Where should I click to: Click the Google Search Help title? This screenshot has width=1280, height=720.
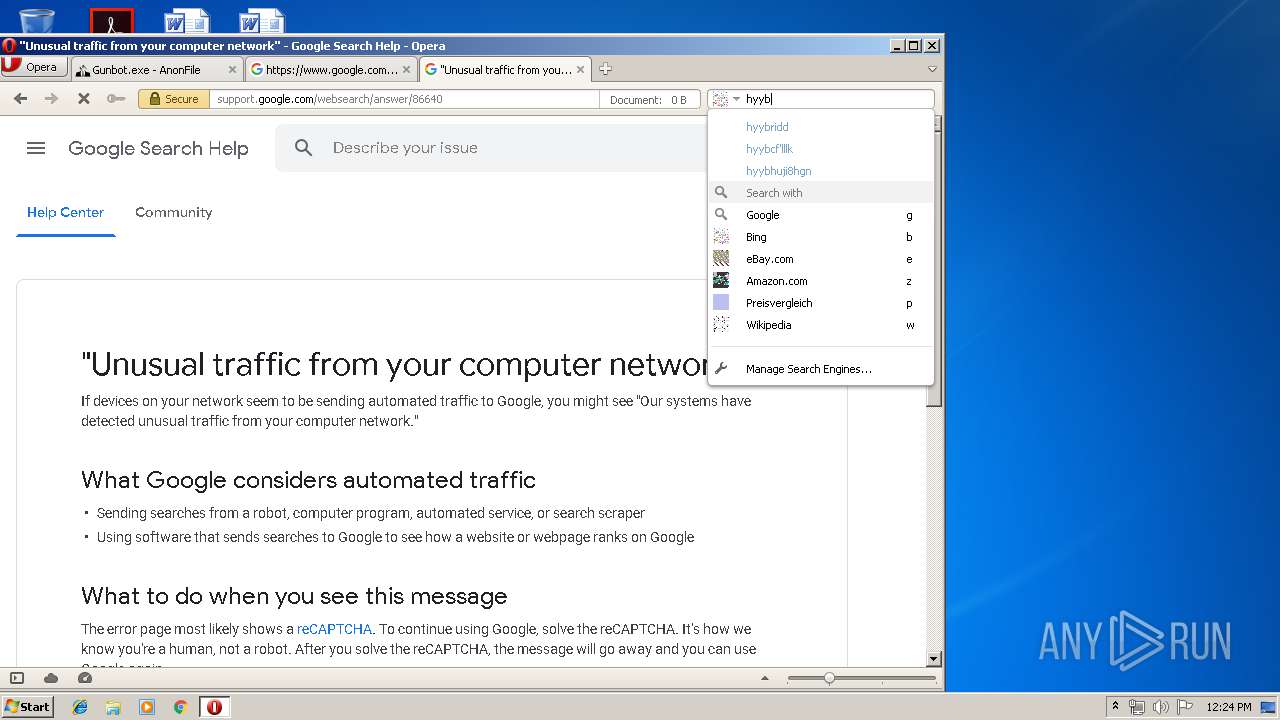pyautogui.click(x=158, y=148)
